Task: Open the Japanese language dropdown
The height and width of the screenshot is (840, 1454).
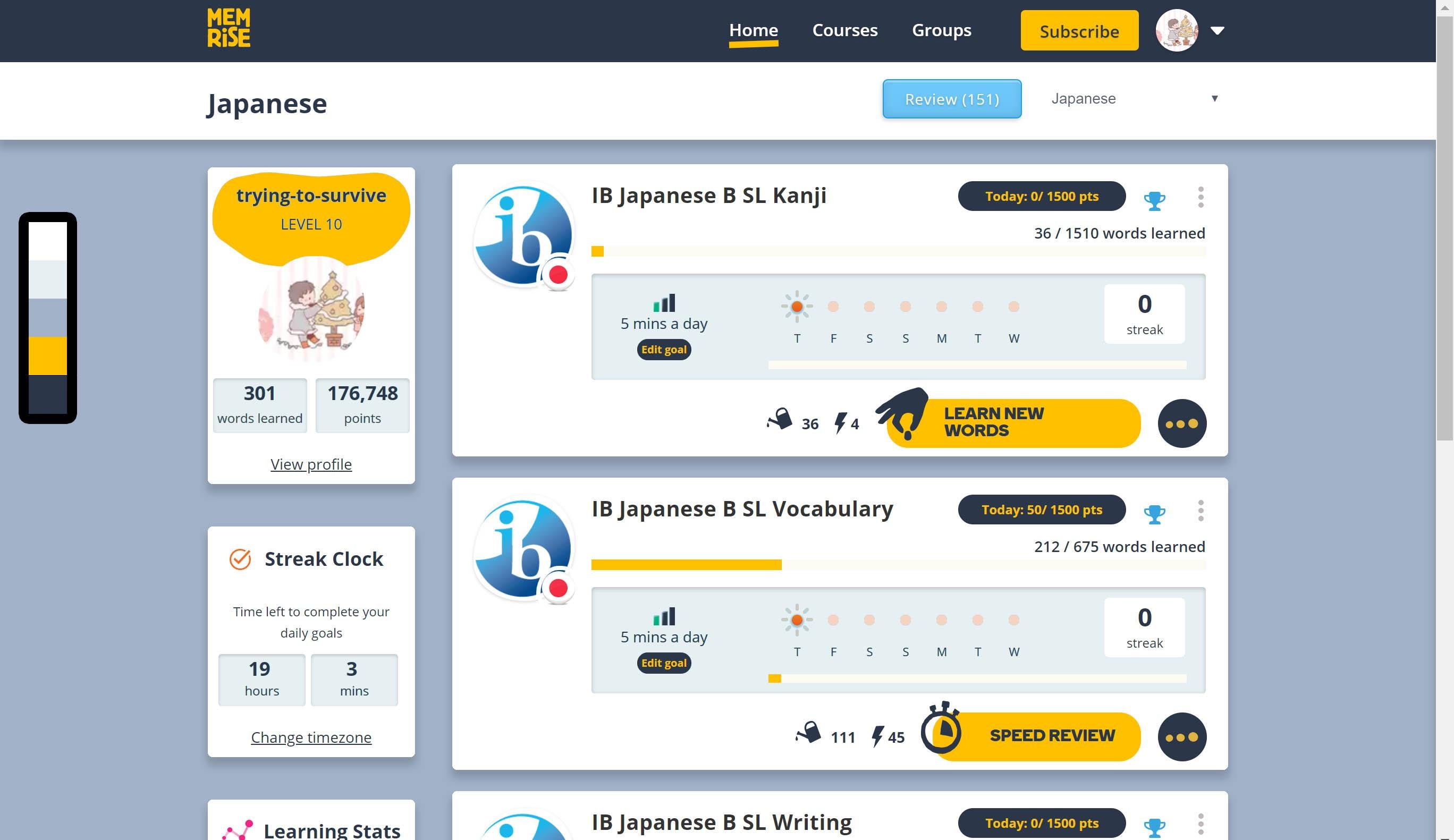Action: pyautogui.click(x=1135, y=99)
